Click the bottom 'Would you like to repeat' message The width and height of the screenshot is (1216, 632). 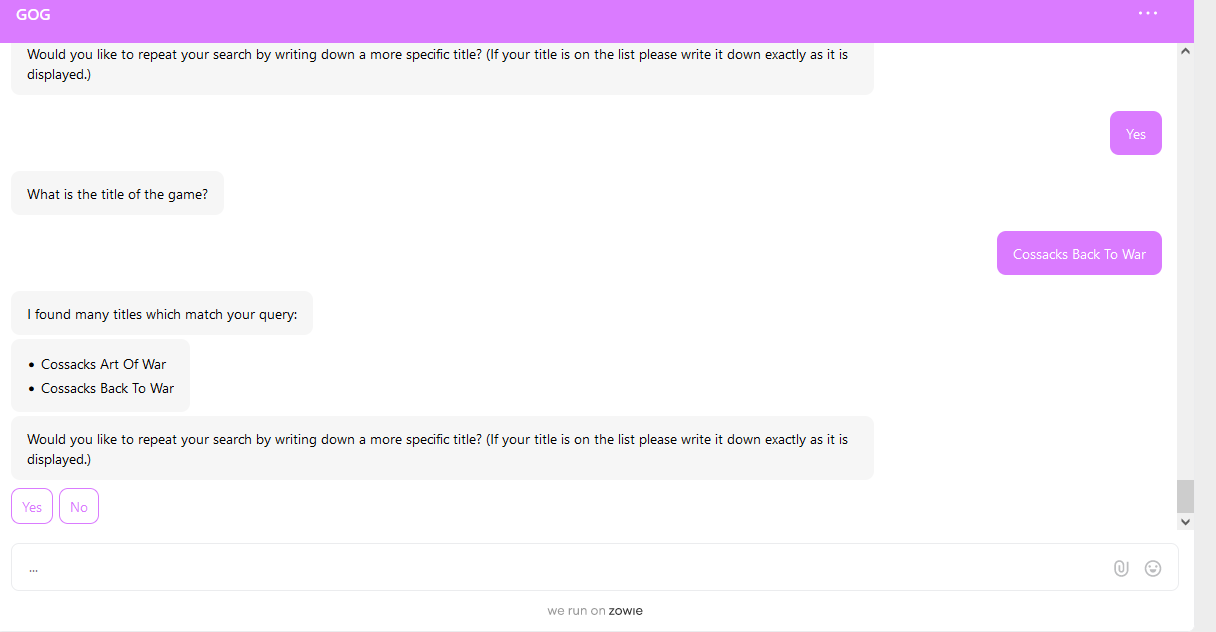(x=442, y=448)
